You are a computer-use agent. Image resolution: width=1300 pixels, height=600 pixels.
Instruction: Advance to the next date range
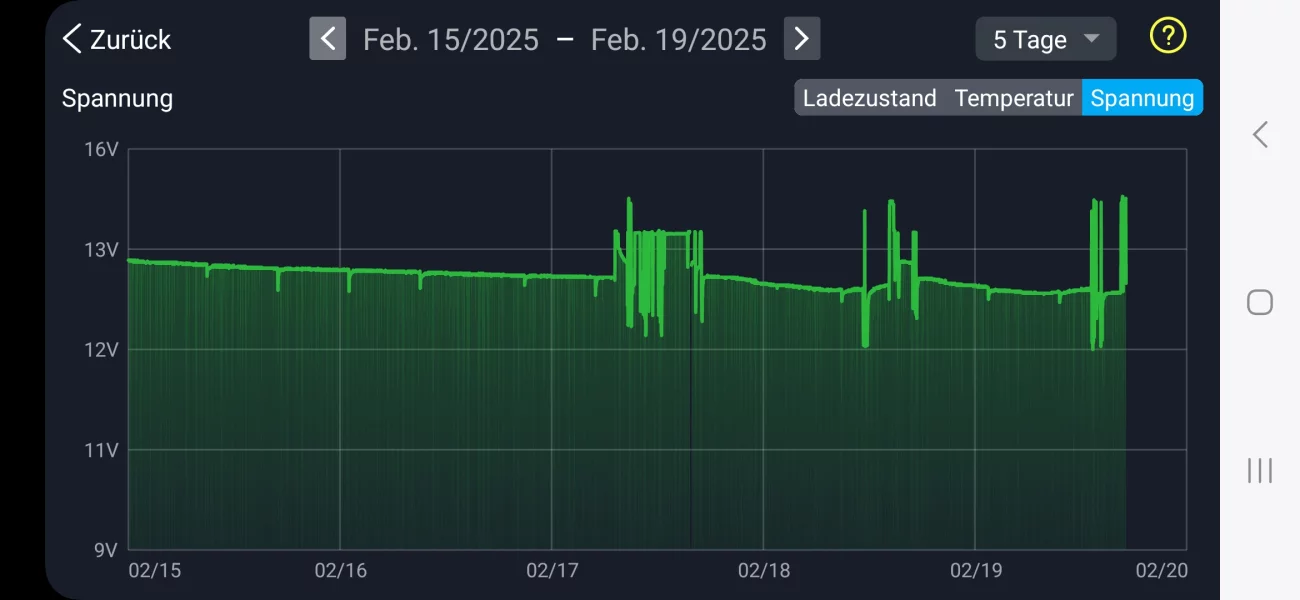point(801,39)
